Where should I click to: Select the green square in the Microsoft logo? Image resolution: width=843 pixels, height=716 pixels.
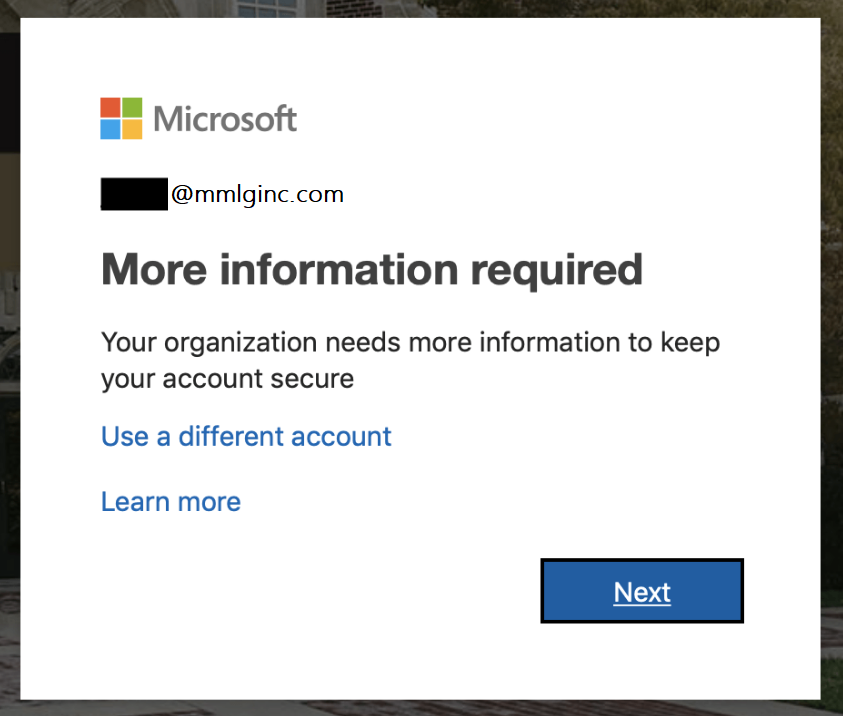pos(131,106)
